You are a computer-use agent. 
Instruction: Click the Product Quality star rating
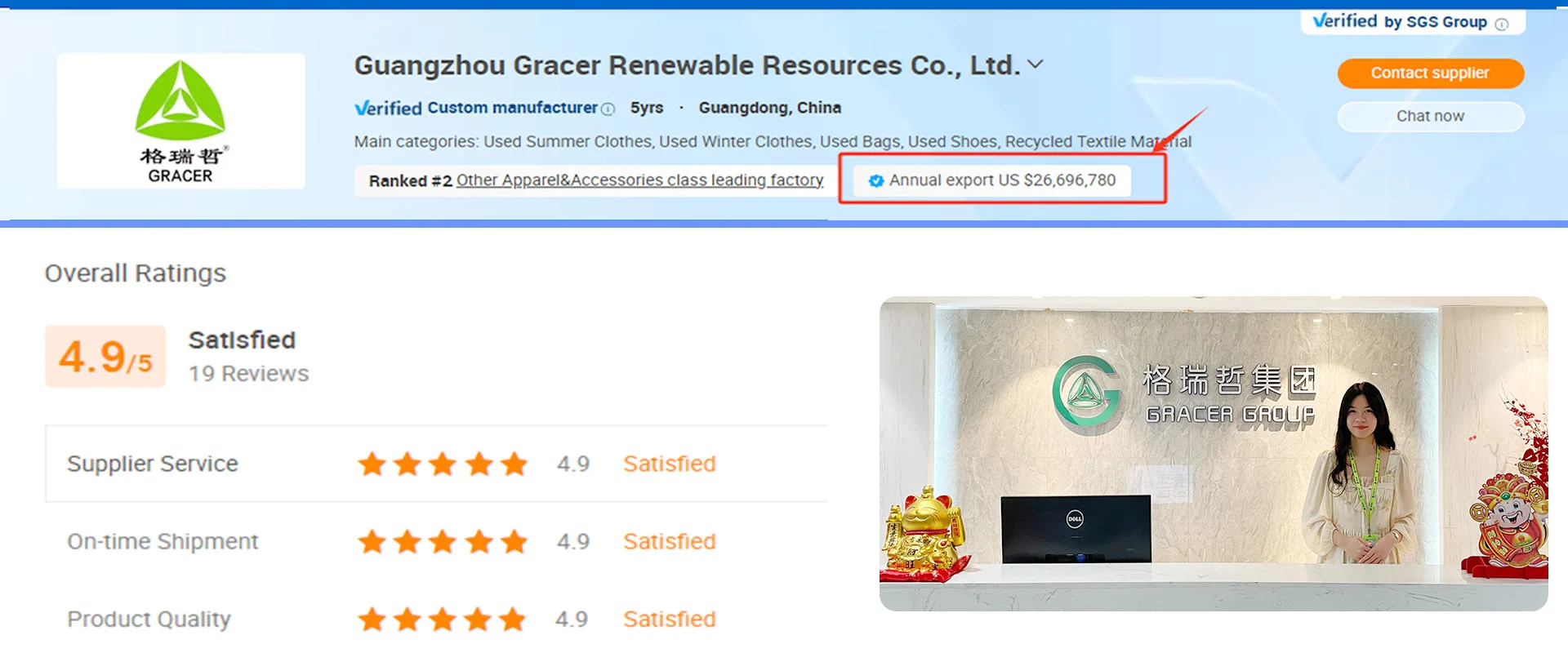tap(443, 619)
